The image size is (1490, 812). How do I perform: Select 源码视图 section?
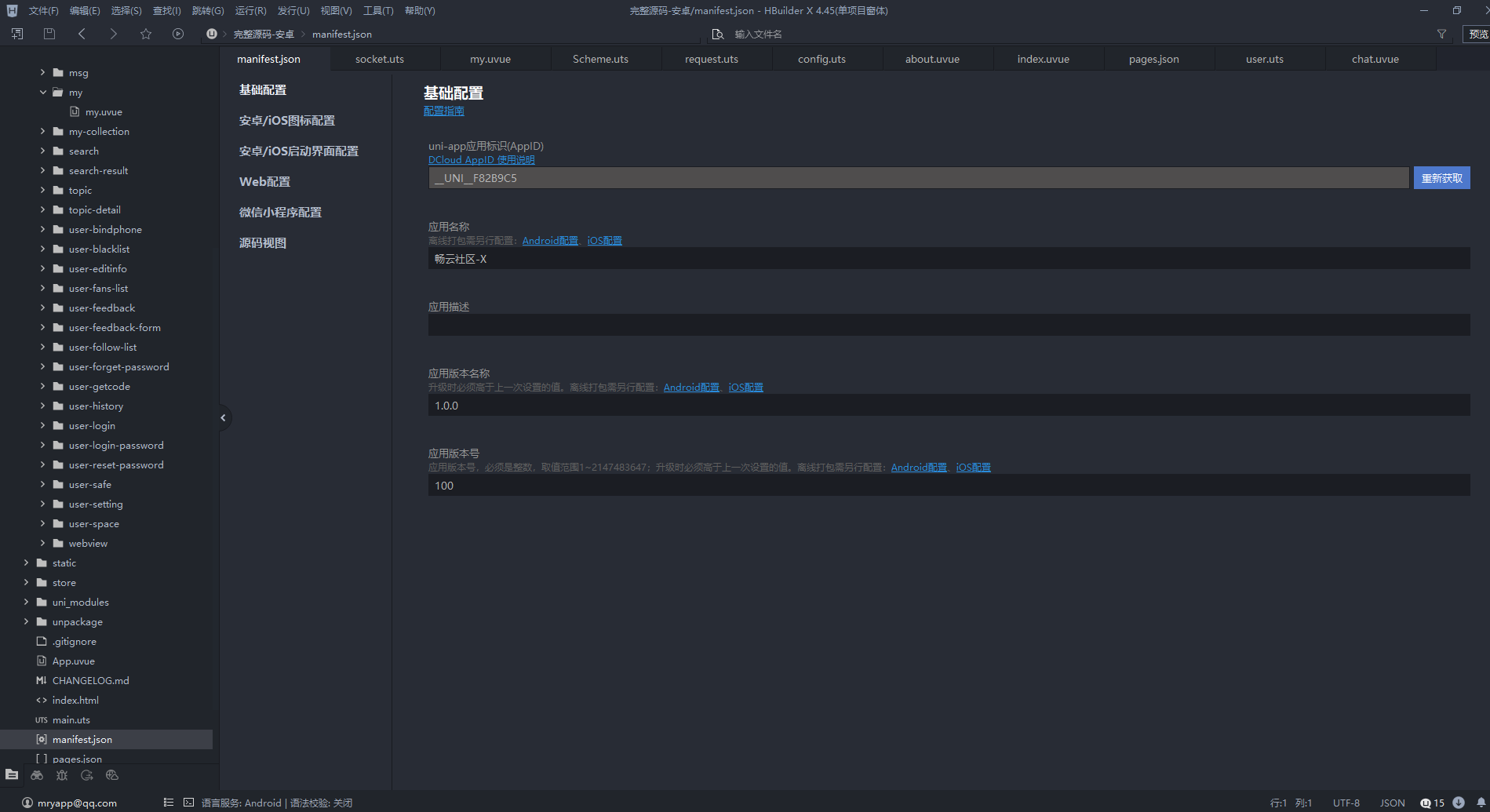263,242
